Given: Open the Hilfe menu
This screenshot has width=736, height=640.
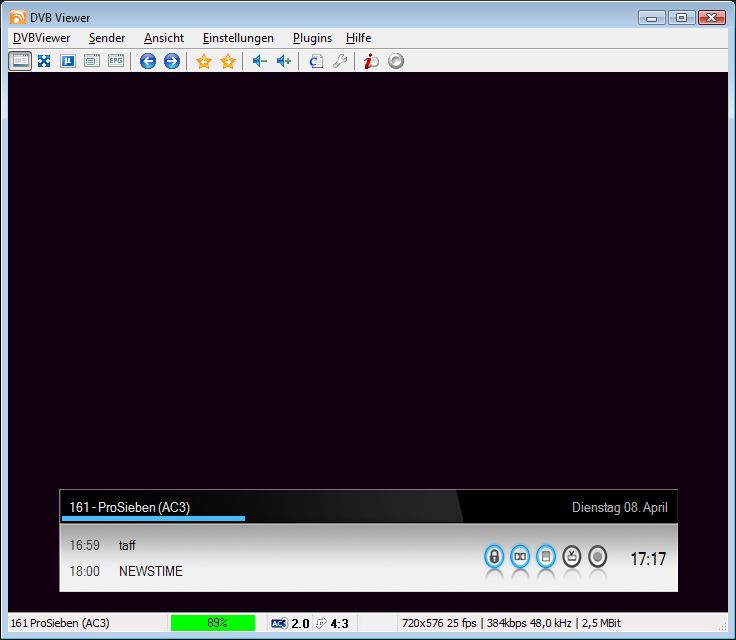Looking at the screenshot, I should 358,38.
